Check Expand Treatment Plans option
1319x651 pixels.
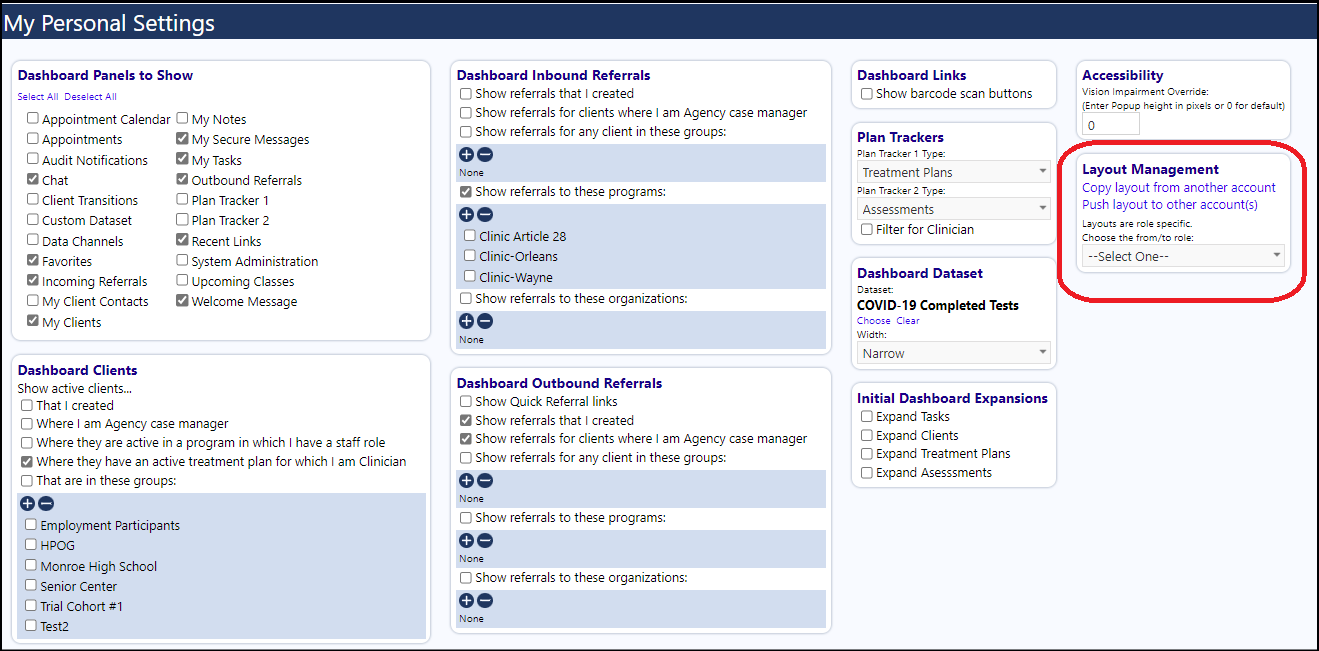pos(867,454)
